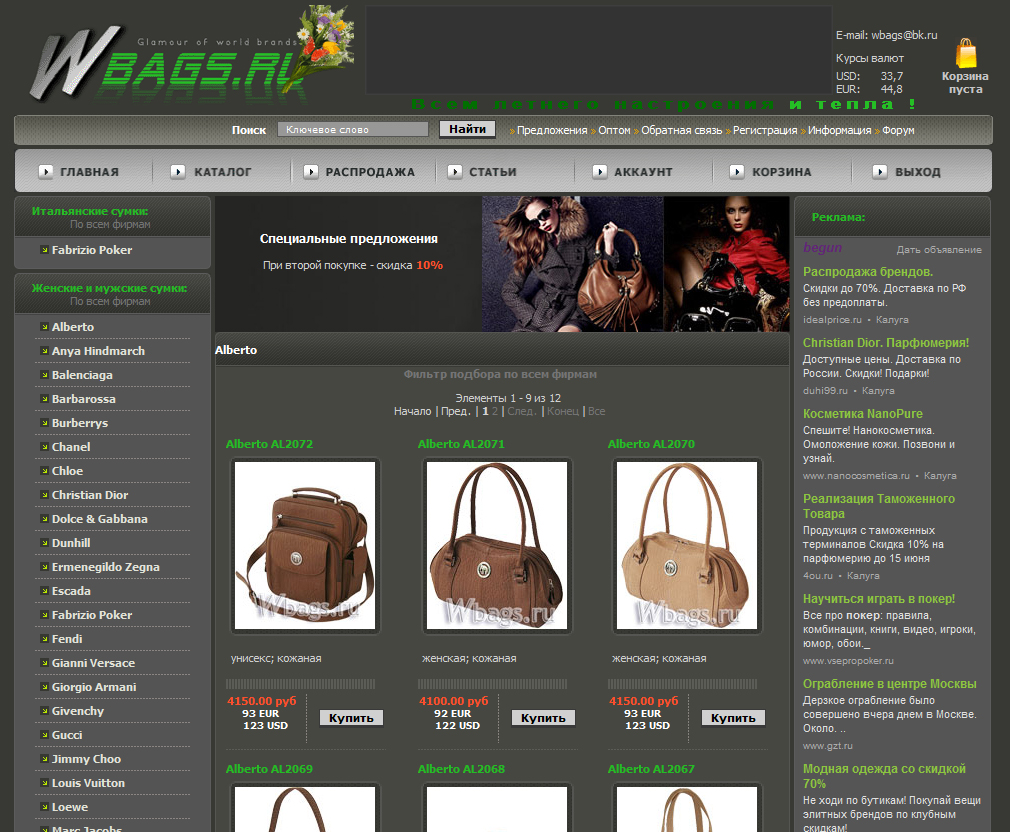
Task: Open the Регистрация link
Action: [x=765, y=130]
